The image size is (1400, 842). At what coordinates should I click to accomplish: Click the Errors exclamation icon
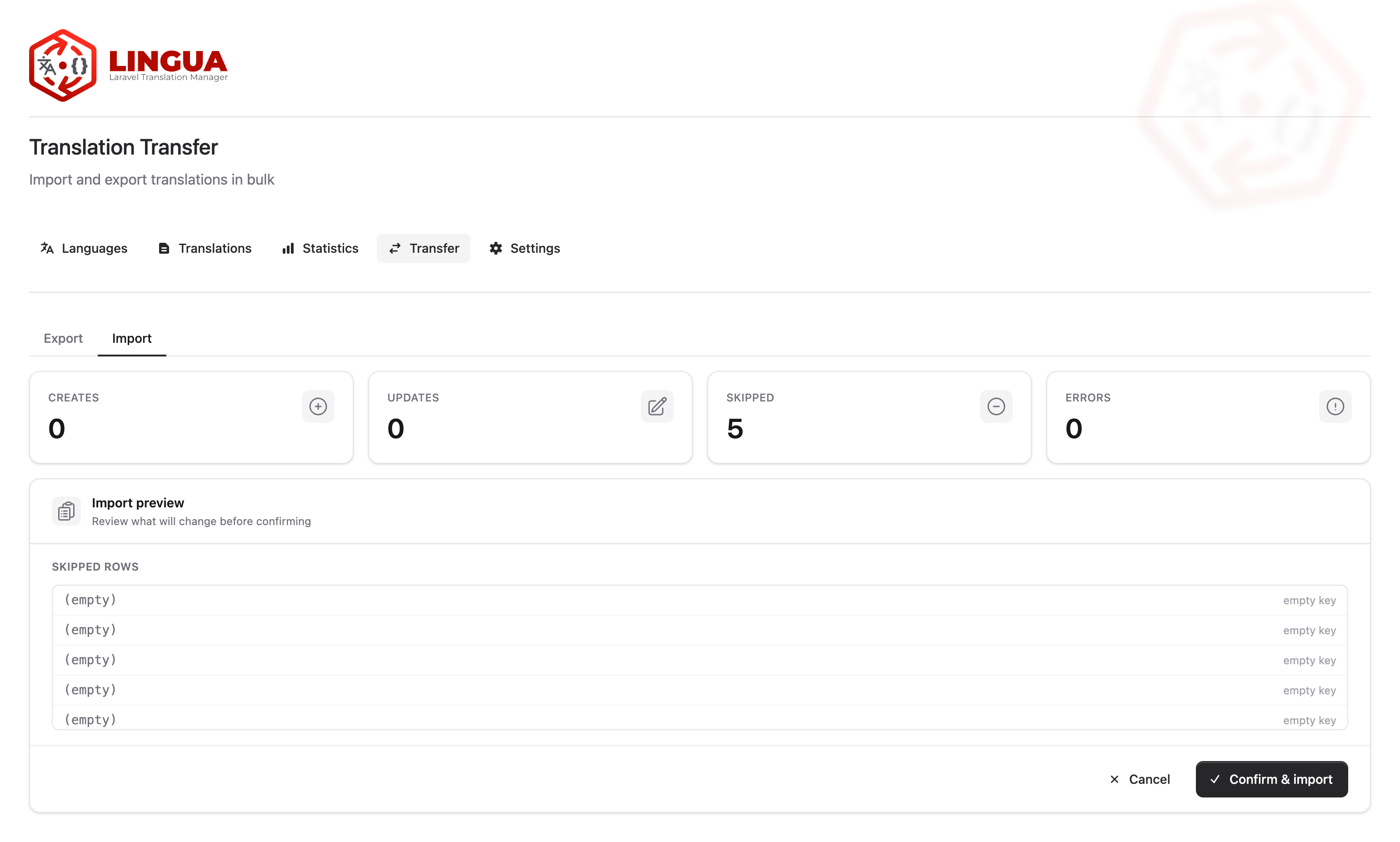[1335, 406]
